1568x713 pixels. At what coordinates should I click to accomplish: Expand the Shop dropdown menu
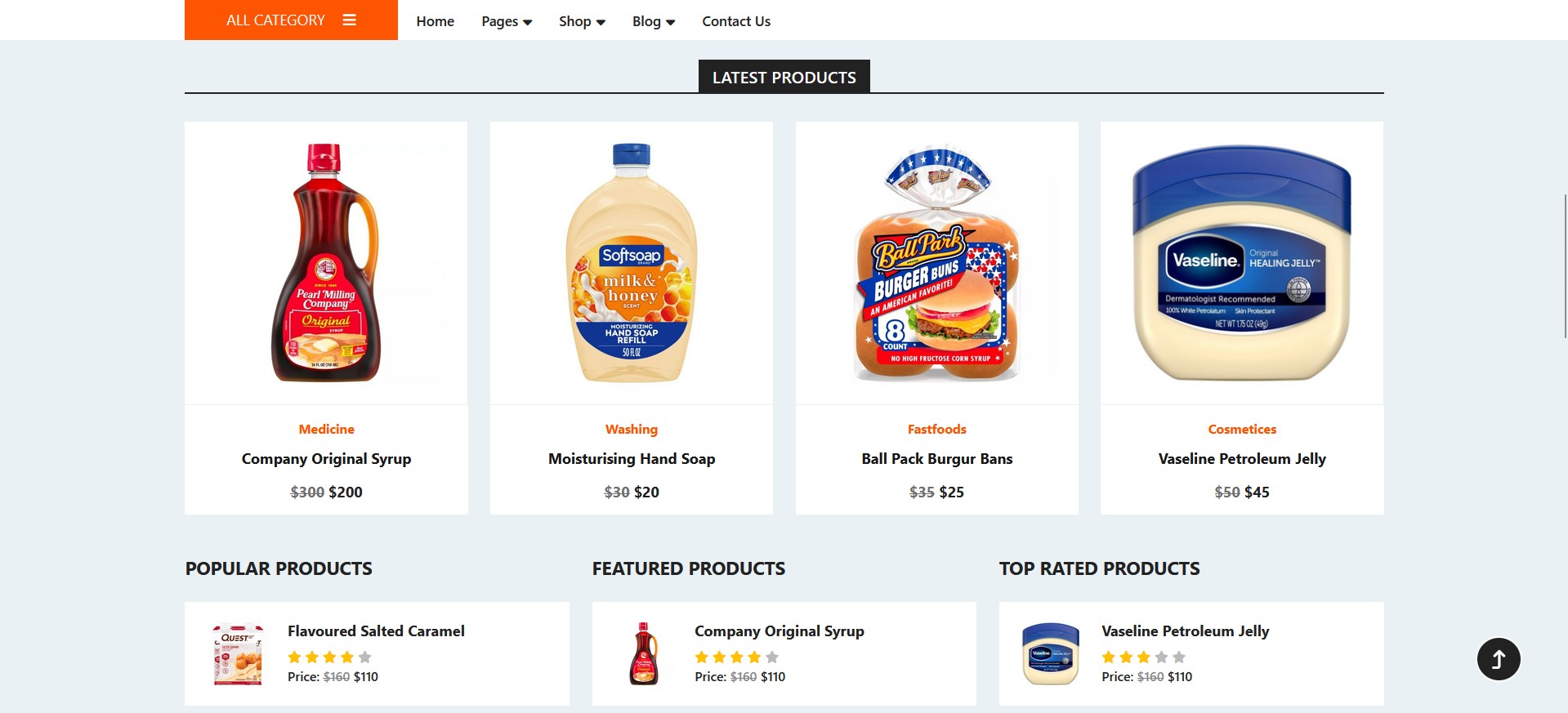pyautogui.click(x=582, y=21)
